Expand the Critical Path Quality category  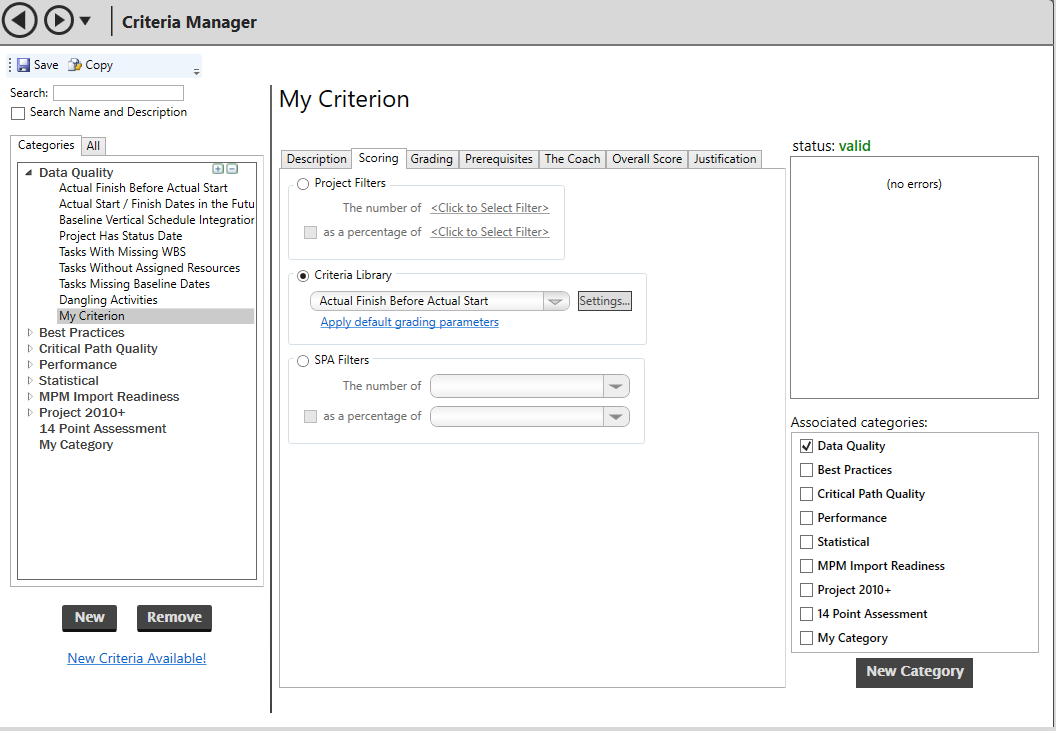coord(30,349)
